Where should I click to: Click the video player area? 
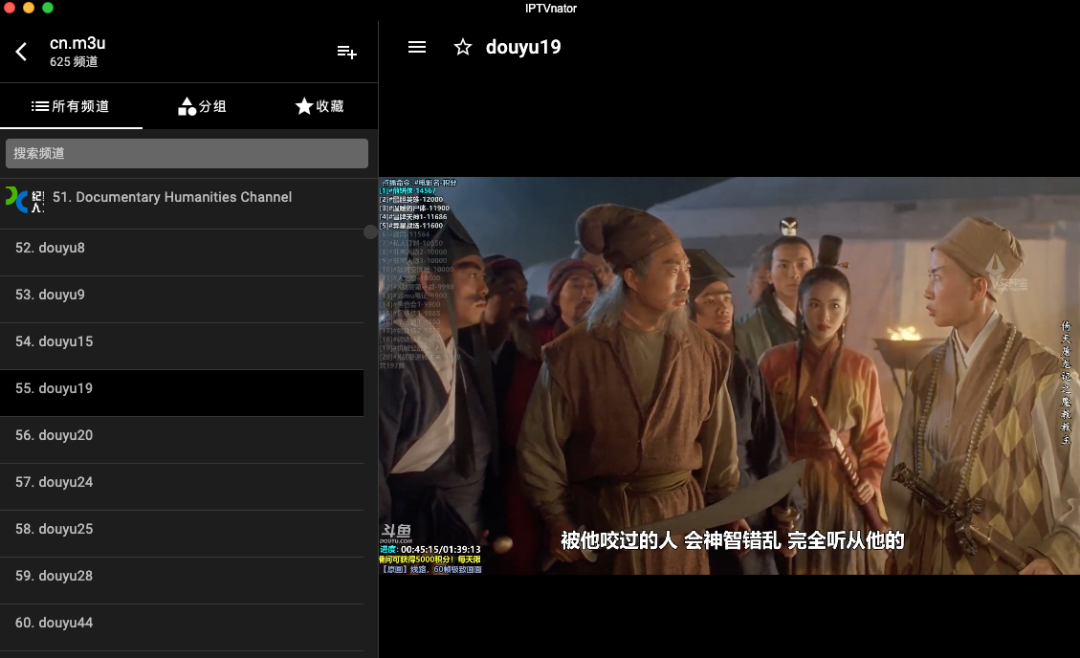click(x=729, y=375)
